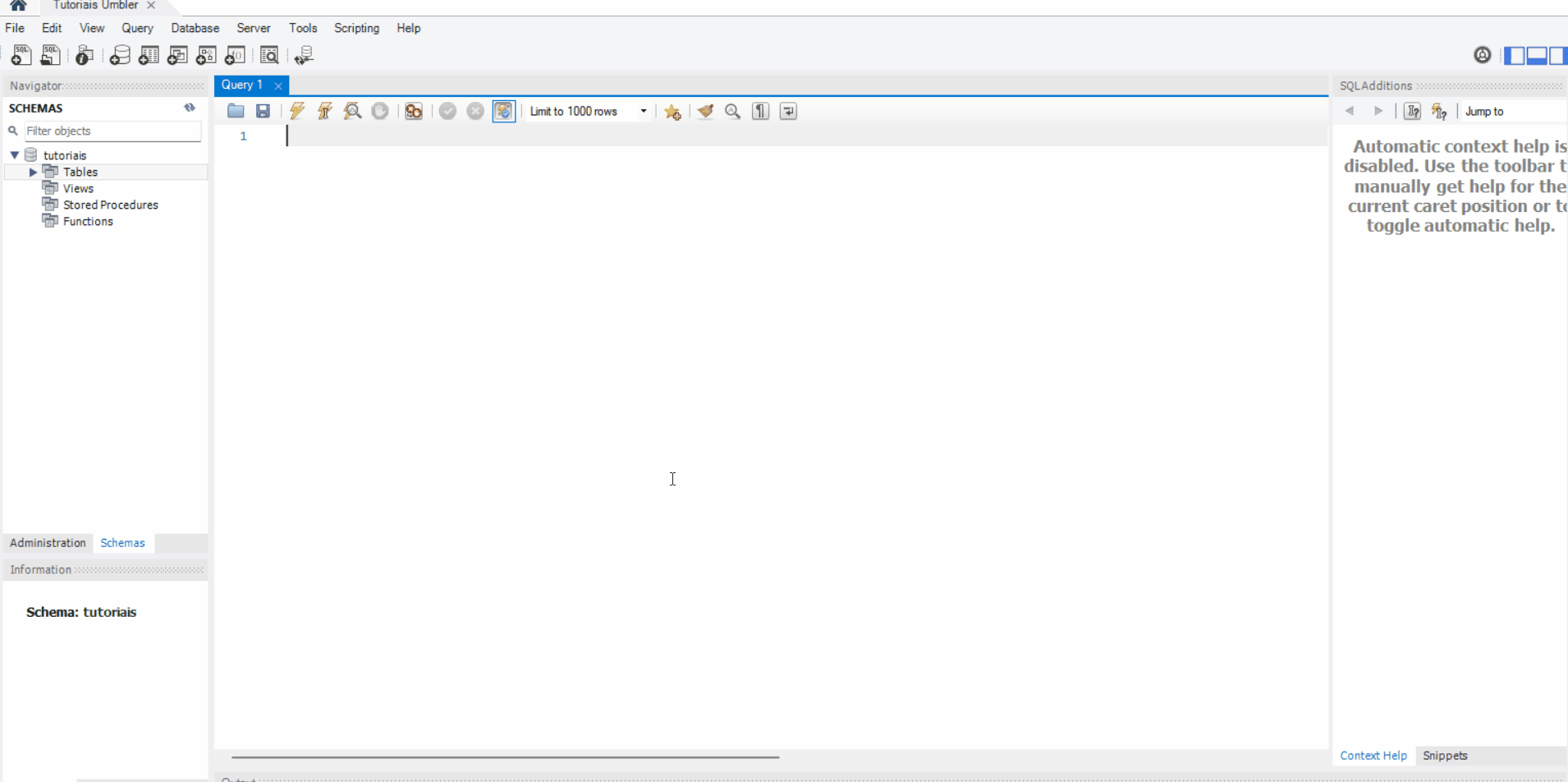Image resolution: width=1568 pixels, height=782 pixels.
Task: Open a SQL script file folder icon
Action: (236, 111)
